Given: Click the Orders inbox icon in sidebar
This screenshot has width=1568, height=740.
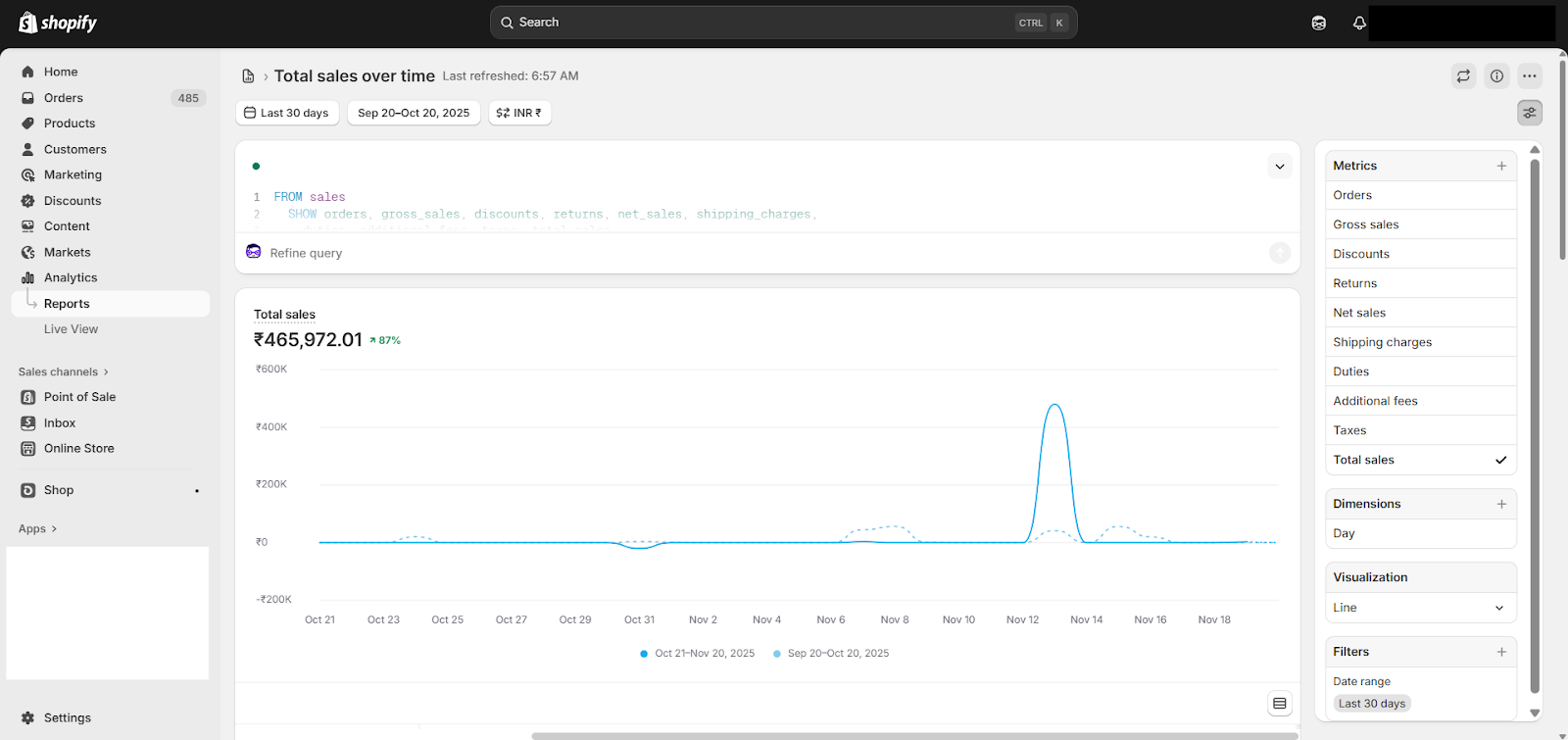Looking at the screenshot, I should (x=27, y=98).
